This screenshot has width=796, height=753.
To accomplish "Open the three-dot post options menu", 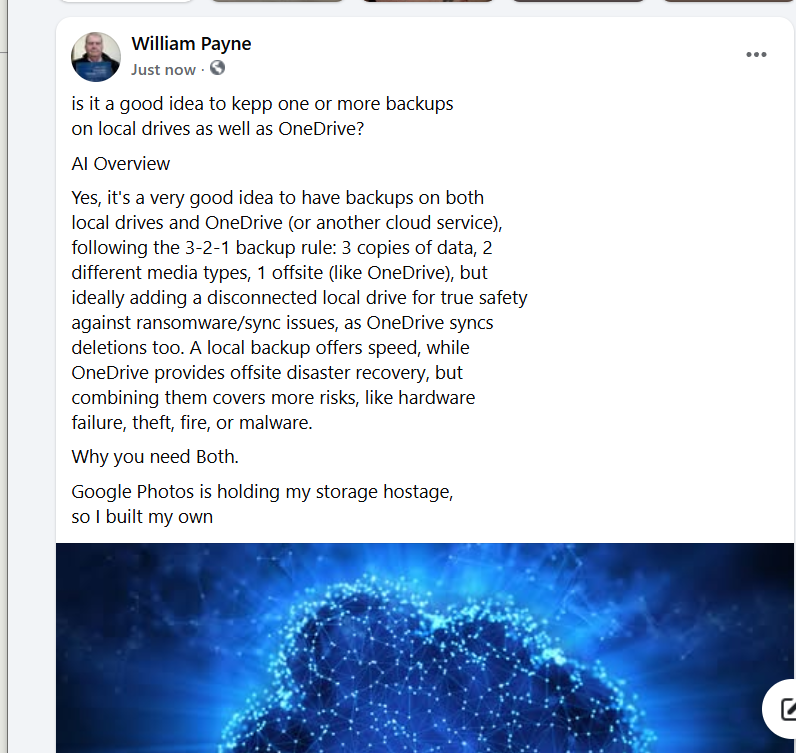I will pos(756,54).
